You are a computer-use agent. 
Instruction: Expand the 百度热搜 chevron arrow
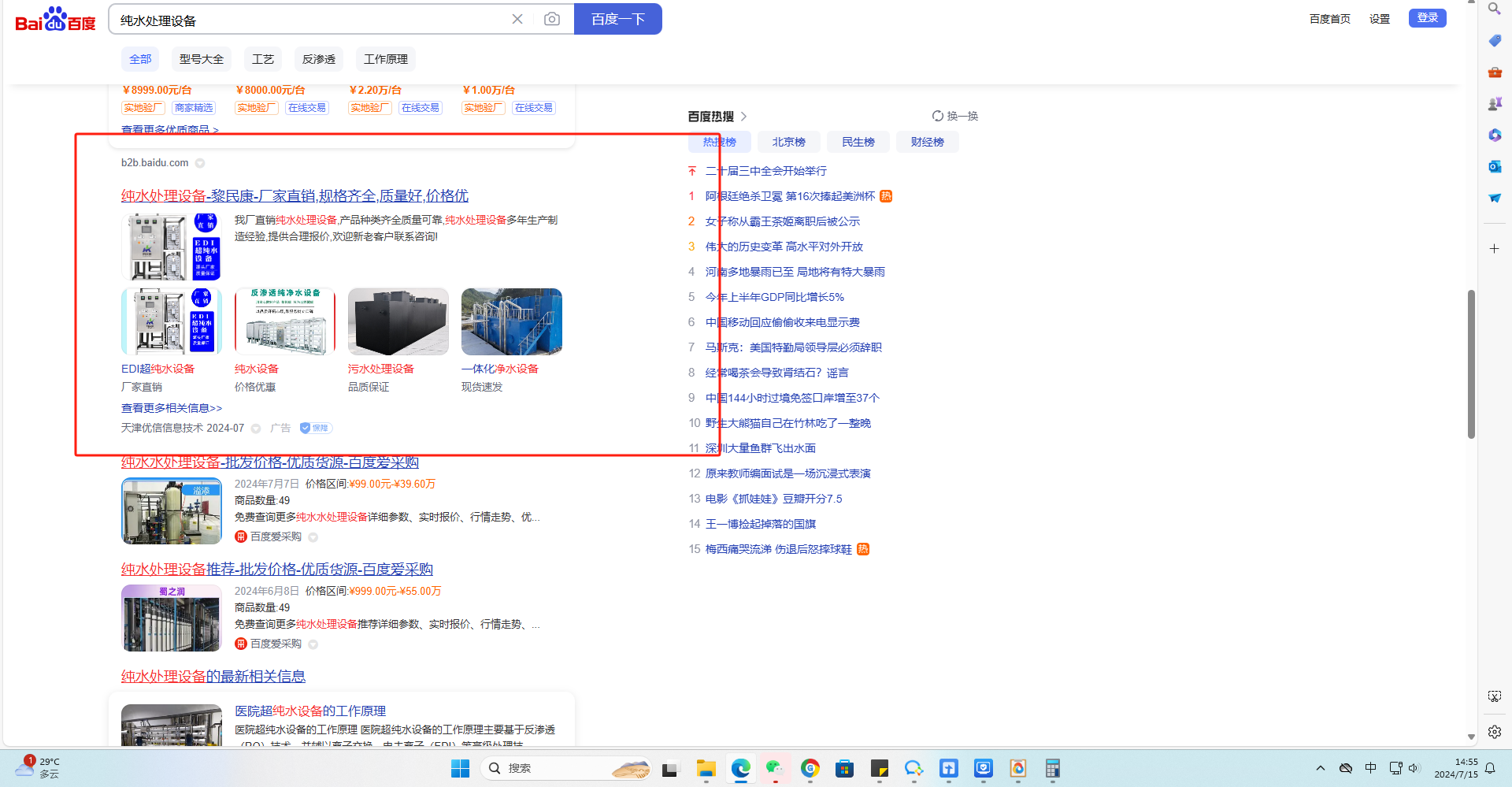pyautogui.click(x=743, y=117)
